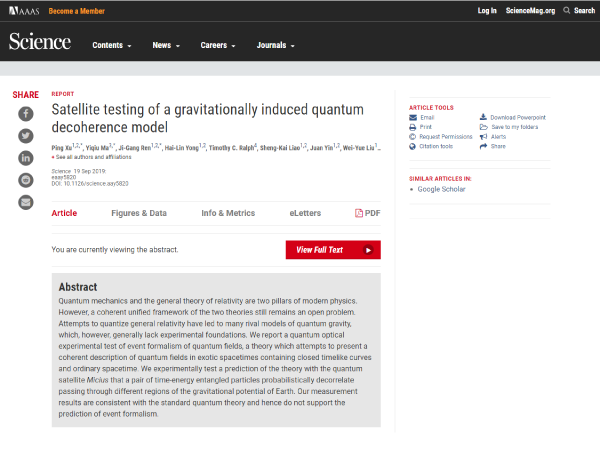The height and width of the screenshot is (469, 600).
Task: Open Citation tools globe icon
Action: pos(412,146)
